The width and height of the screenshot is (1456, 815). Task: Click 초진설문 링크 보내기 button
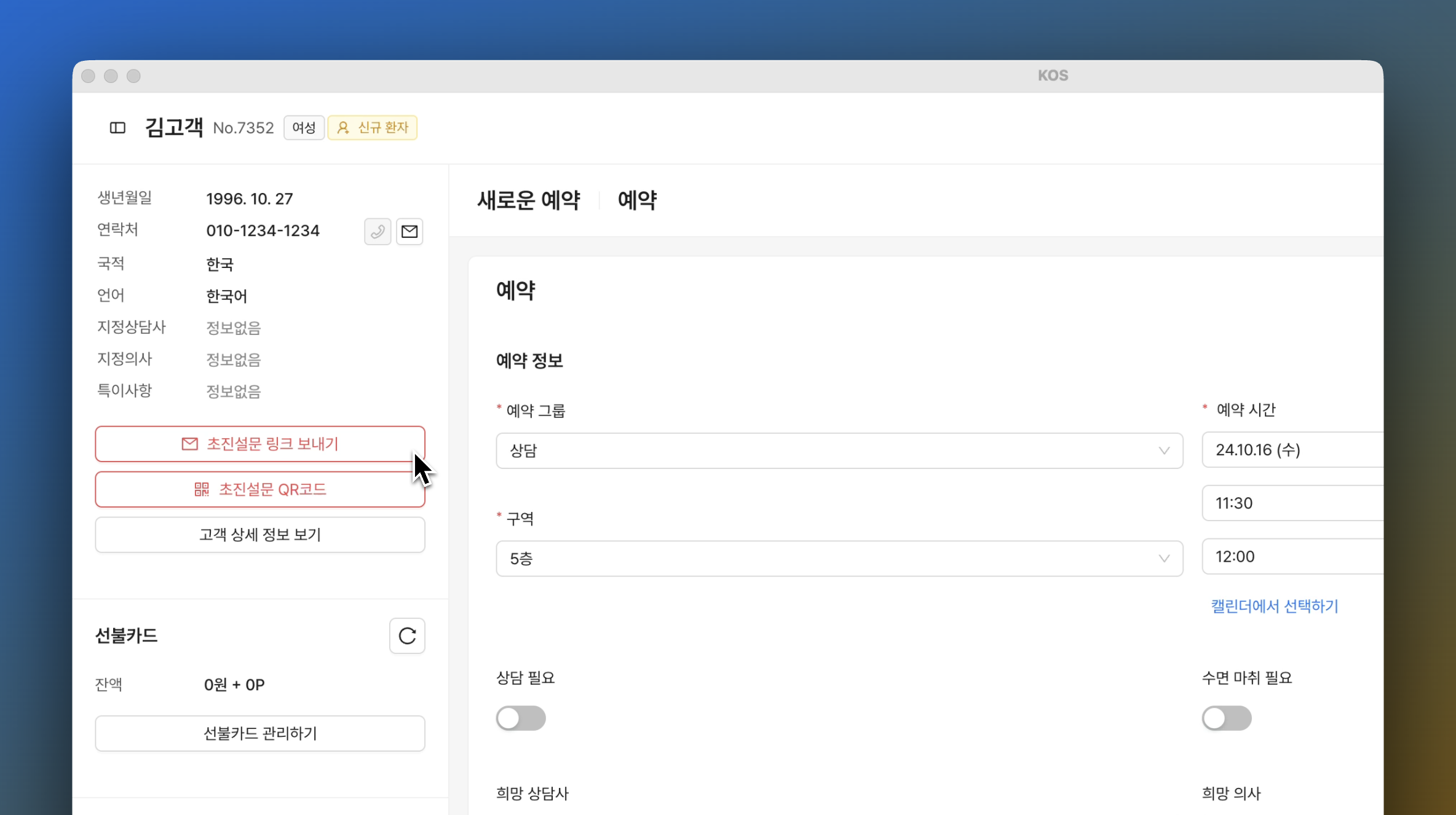click(259, 444)
